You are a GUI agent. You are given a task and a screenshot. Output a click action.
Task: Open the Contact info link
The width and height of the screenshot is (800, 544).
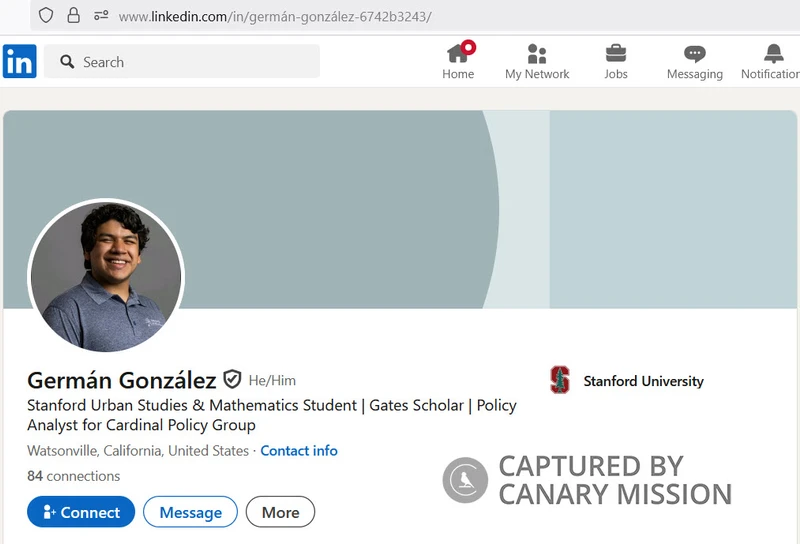coord(299,451)
